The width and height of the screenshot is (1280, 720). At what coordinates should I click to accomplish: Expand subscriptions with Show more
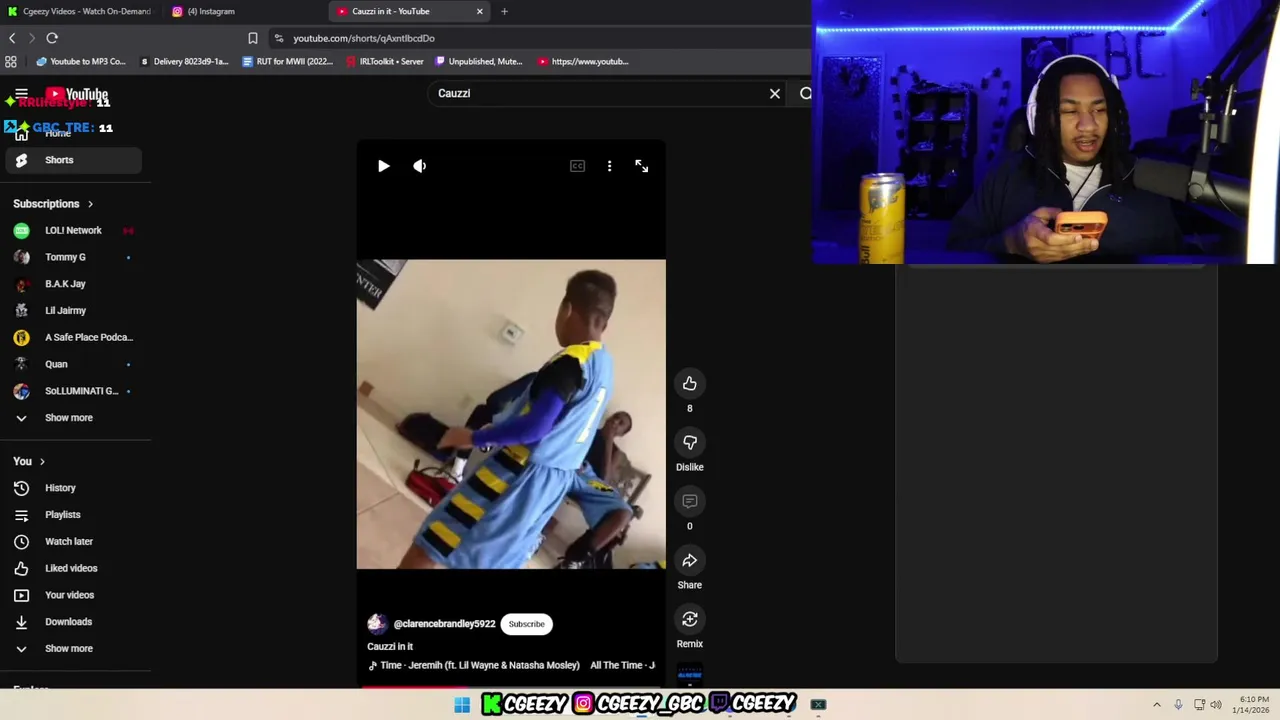[73, 418]
